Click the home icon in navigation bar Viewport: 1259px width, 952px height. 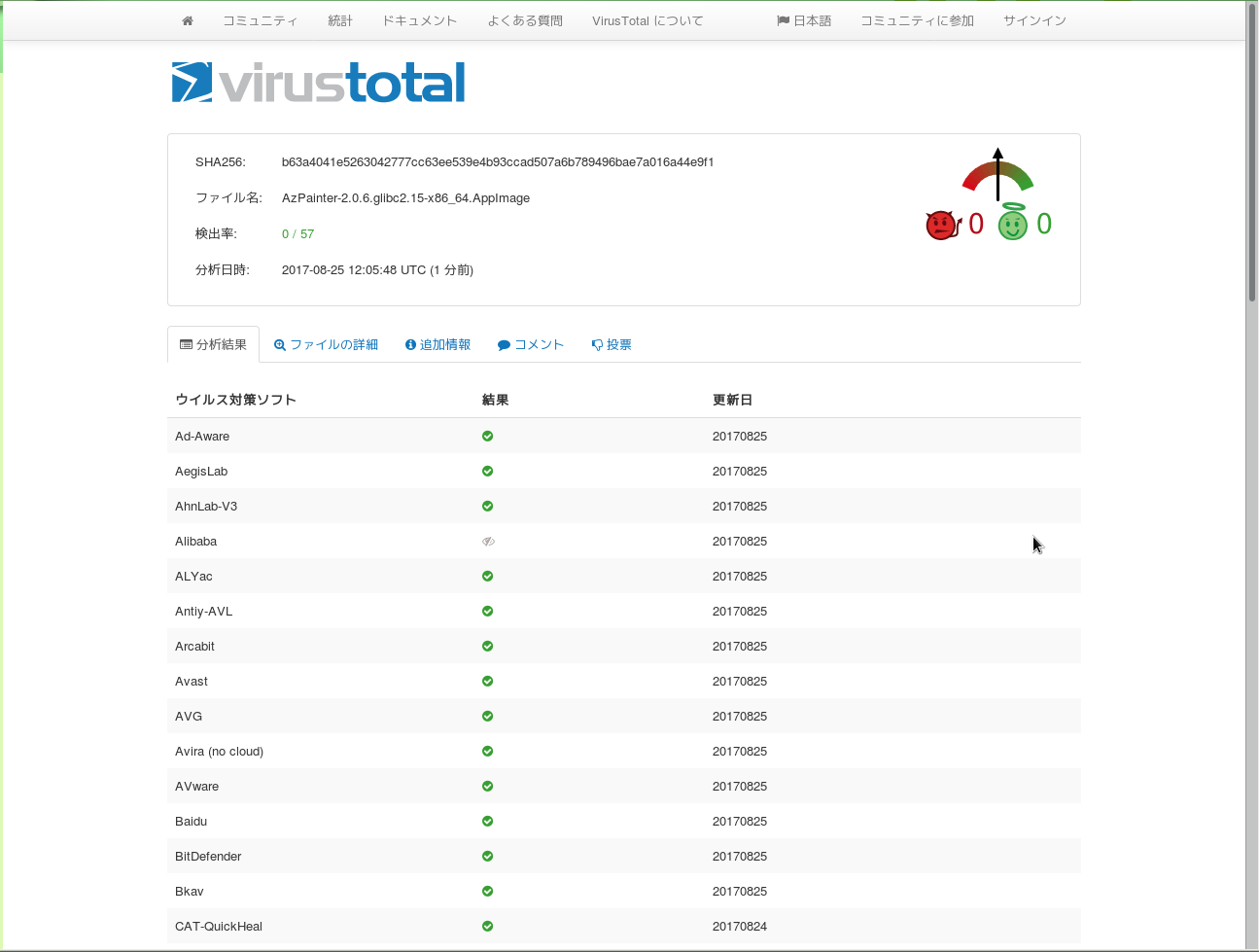(x=188, y=20)
